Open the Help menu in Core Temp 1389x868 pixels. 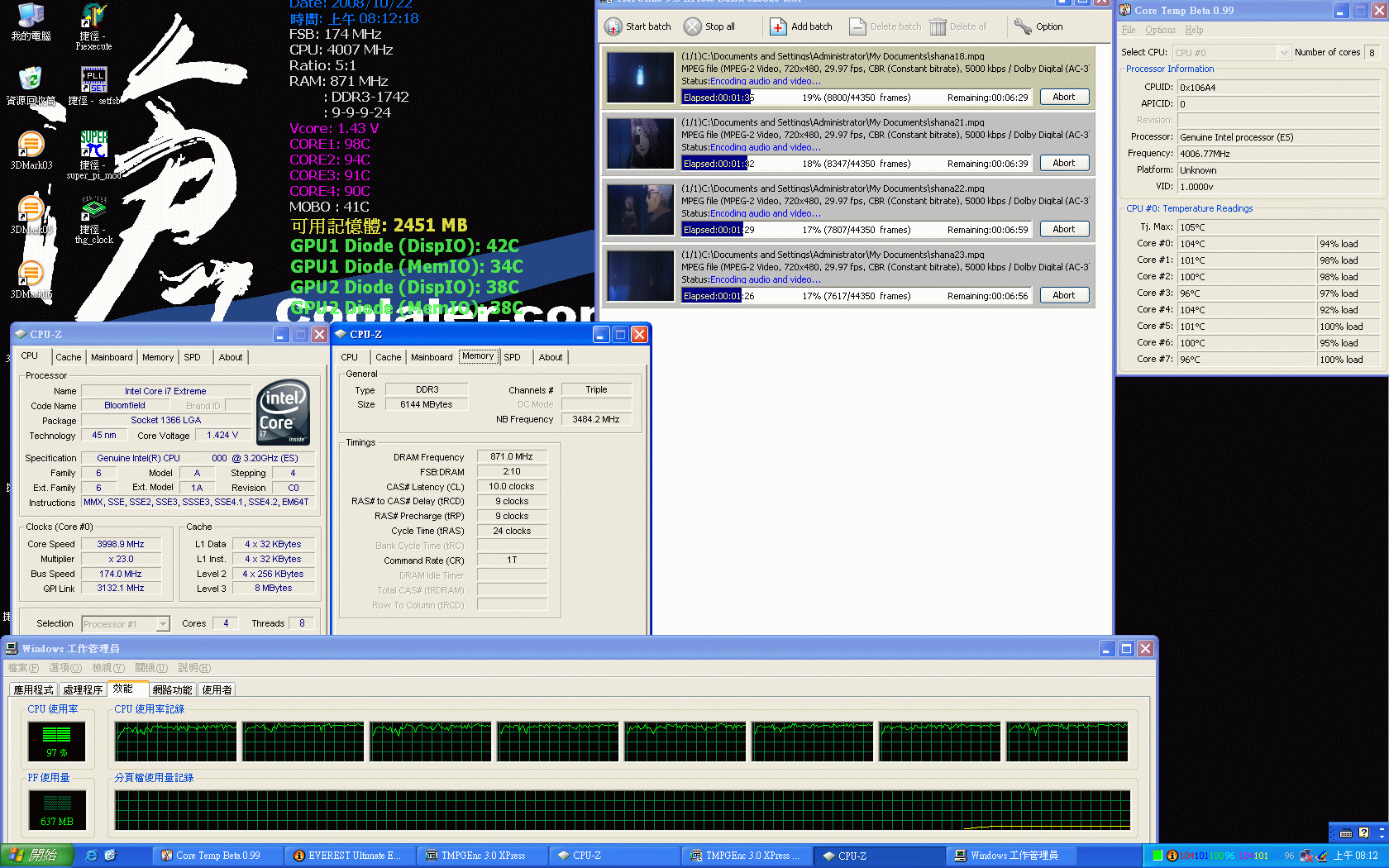[x=1194, y=30]
